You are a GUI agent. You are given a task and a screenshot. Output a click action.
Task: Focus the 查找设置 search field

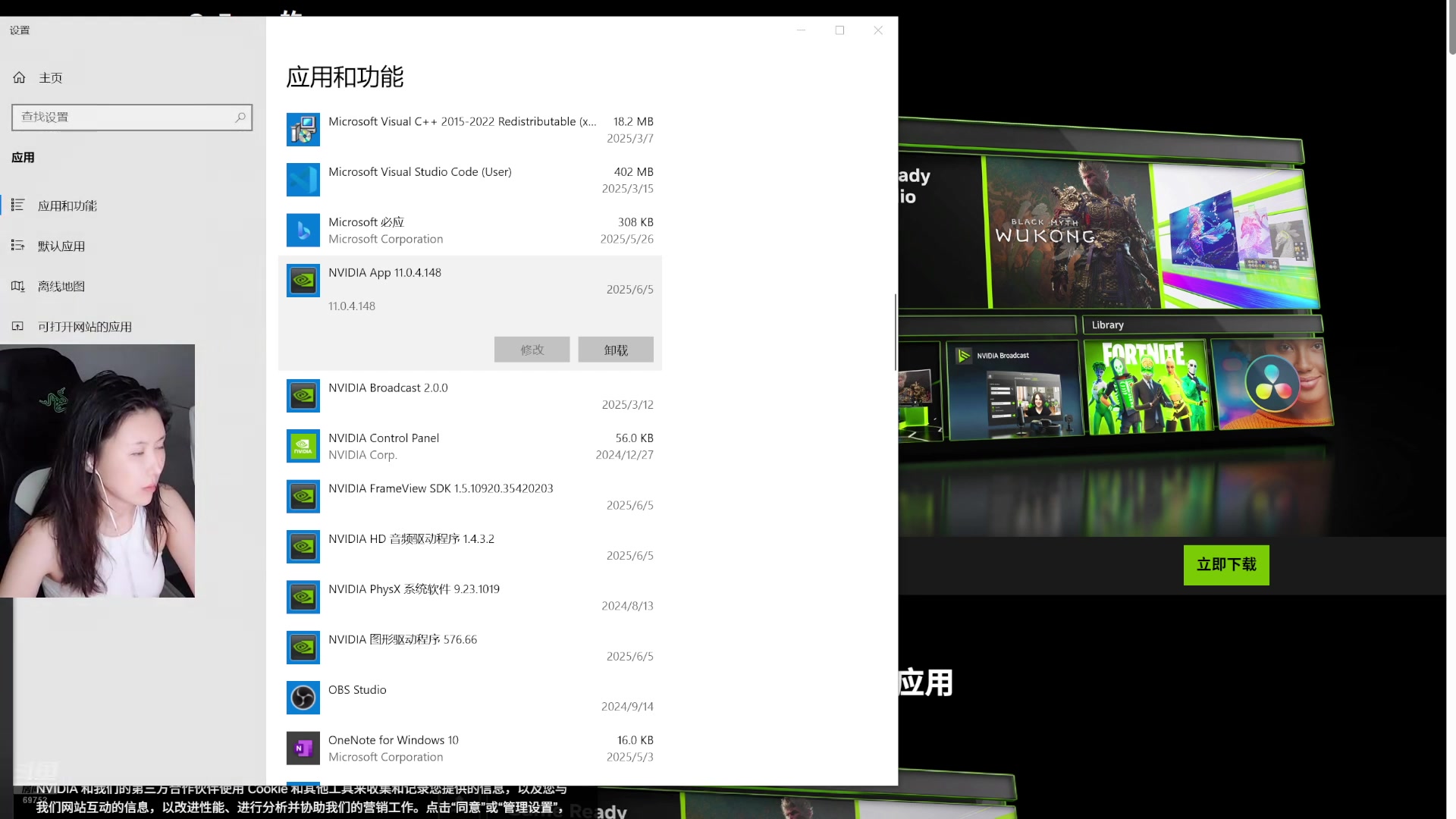point(132,118)
